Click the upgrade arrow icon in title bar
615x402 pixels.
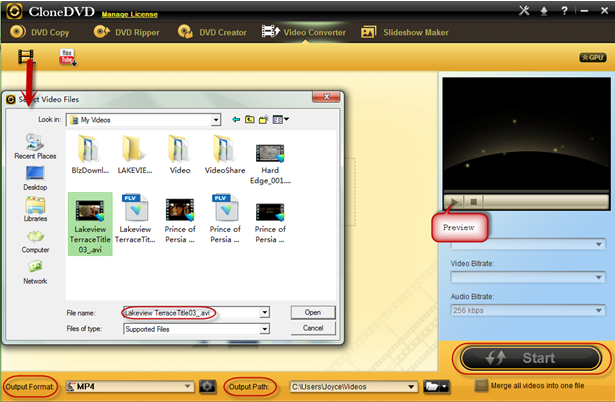(x=544, y=11)
